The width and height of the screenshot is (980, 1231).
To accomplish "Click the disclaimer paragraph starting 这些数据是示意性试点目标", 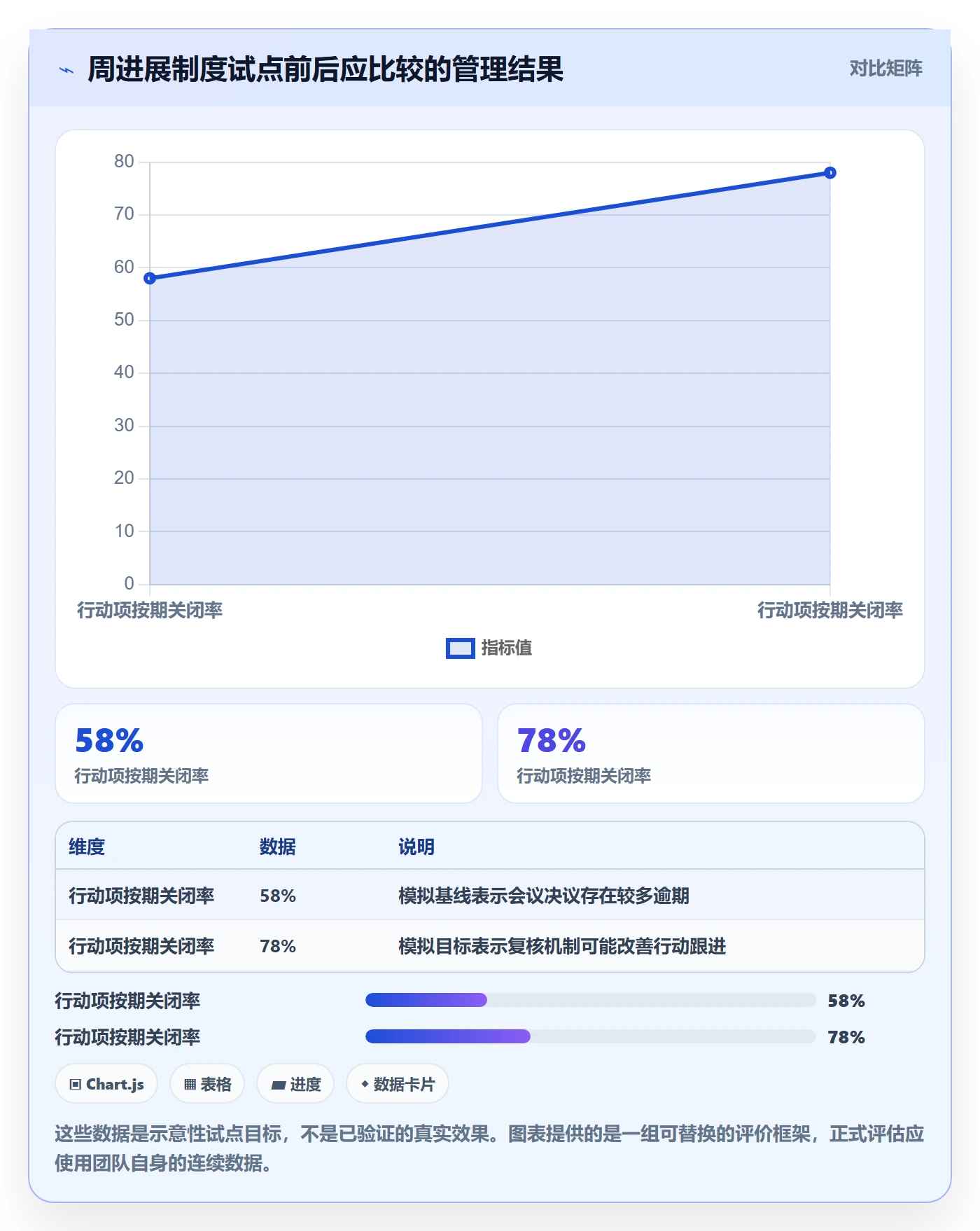I will [489, 1148].
